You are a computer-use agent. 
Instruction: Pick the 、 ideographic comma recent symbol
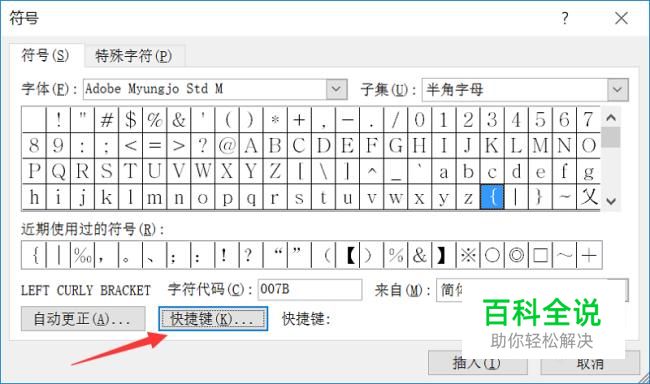(x=154, y=255)
